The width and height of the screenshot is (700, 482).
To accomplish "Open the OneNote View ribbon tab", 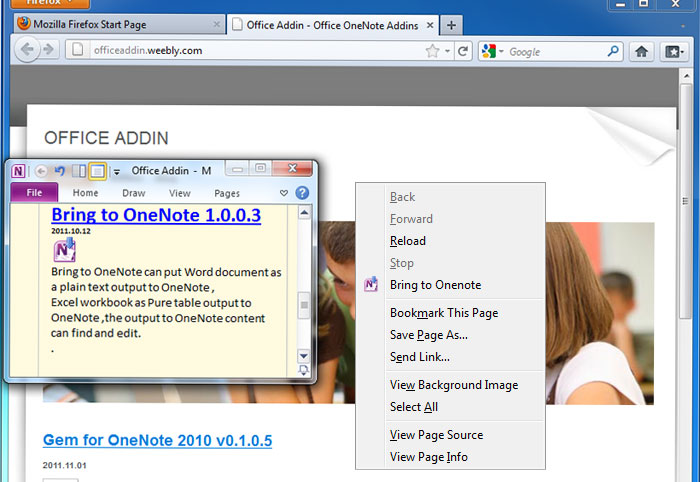I will pos(179,193).
